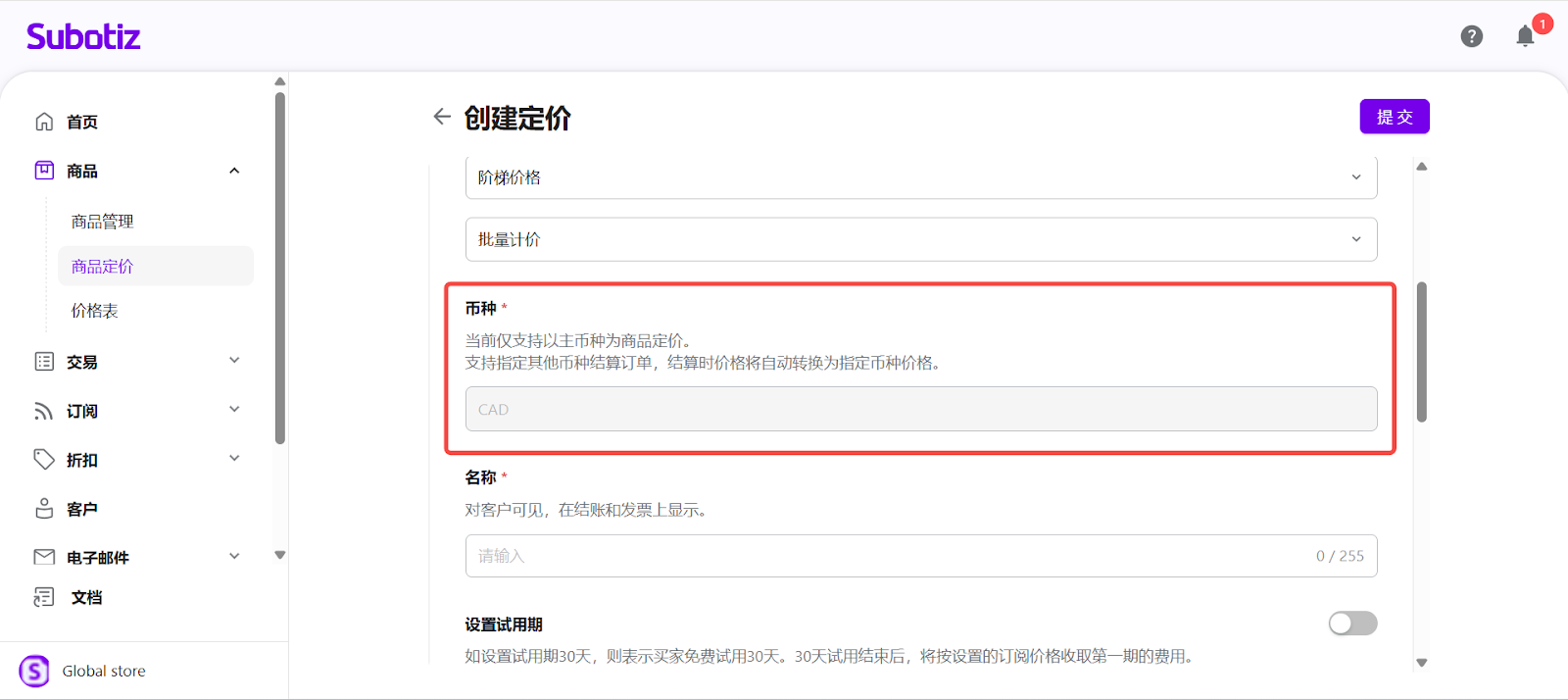Click the form's vertical scrollbar thumb
Screen dimensions: 1568x700
tap(1421, 351)
